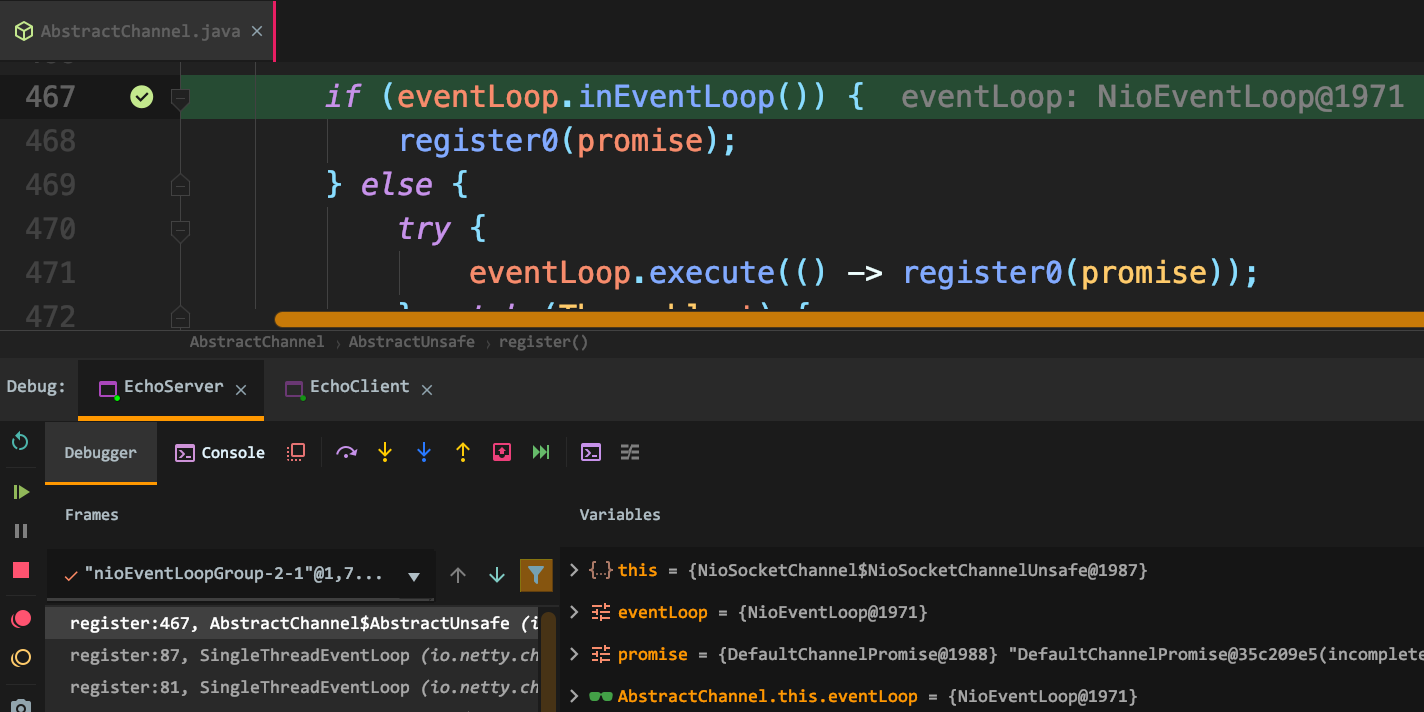Click line number 471 in the gutter
Screen dimensions: 1424x712
coord(50,273)
